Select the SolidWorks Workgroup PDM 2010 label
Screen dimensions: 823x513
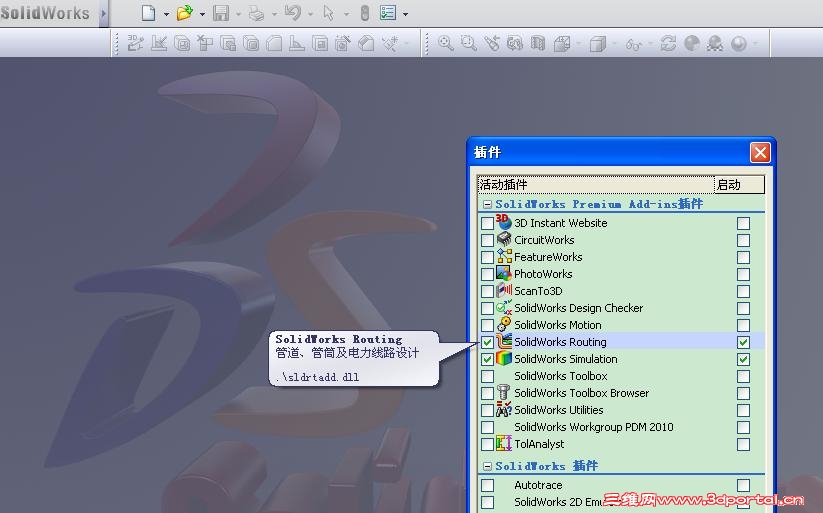point(594,427)
